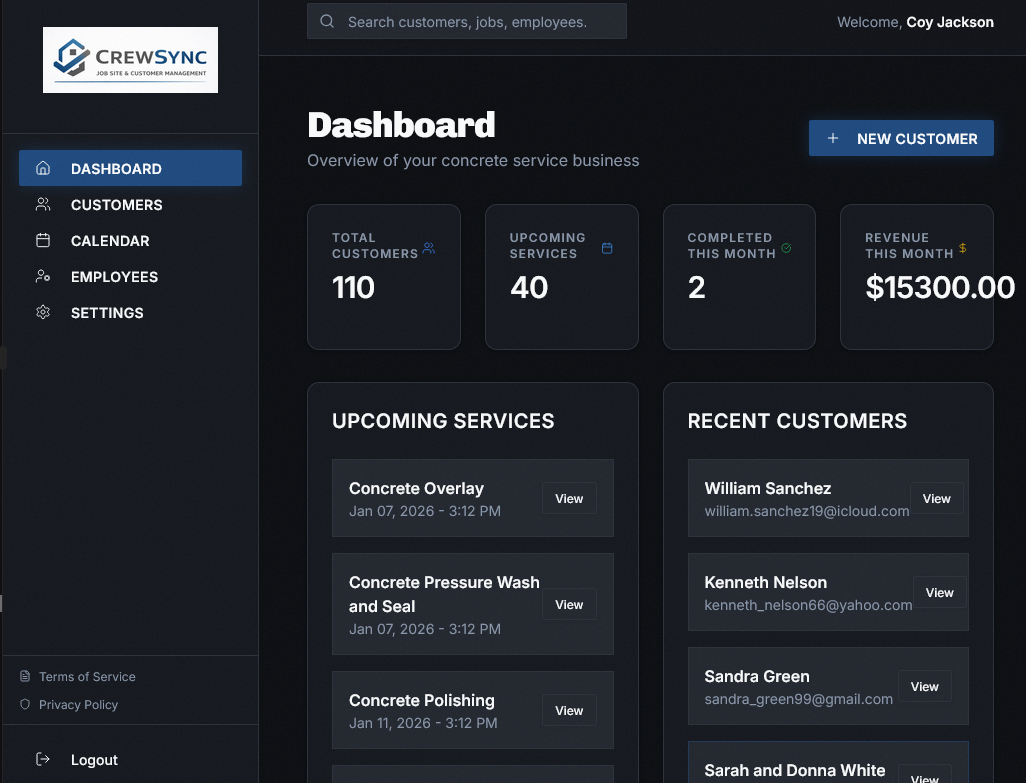Open Settings via the gear icon
1026x783 pixels.
click(x=43, y=312)
